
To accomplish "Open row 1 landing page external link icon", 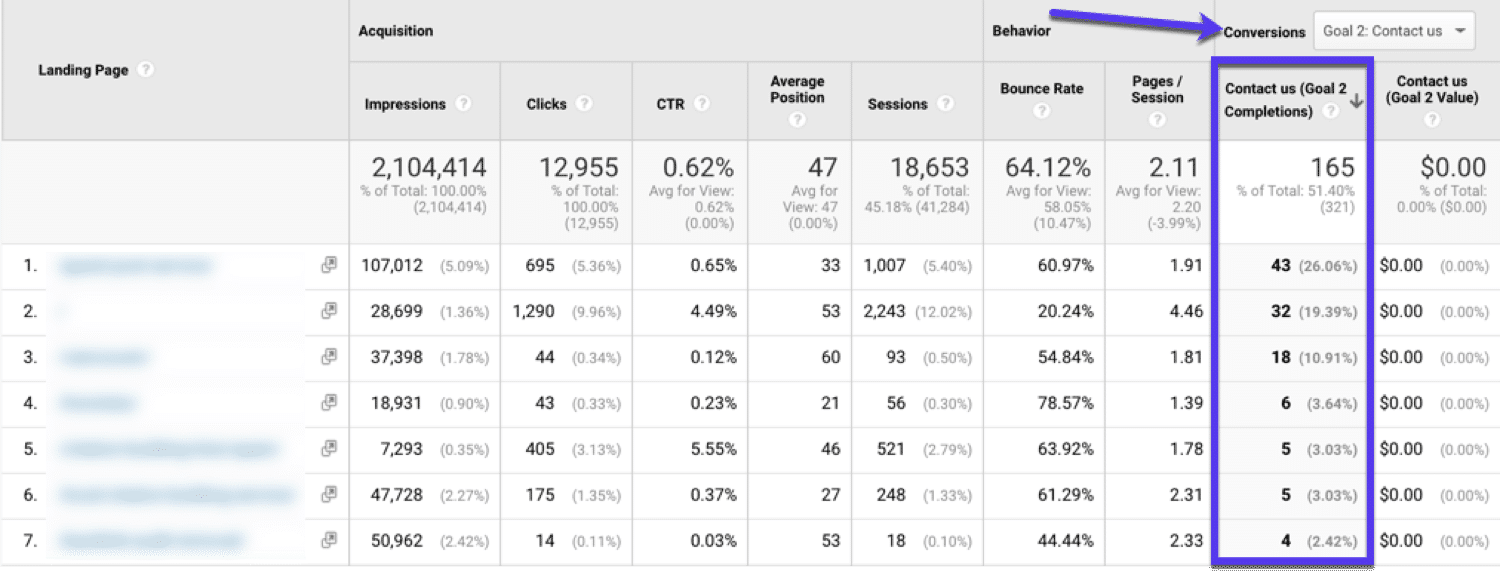I will [329, 265].
